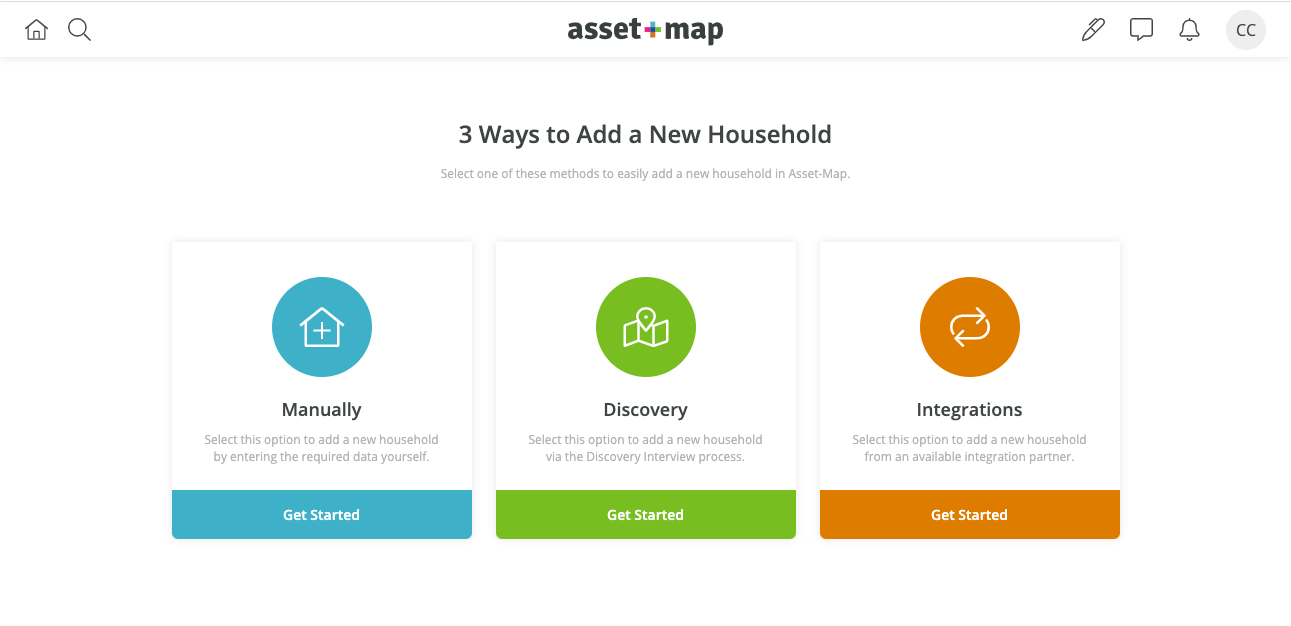Click the orange sync icon on Integrations card
The image size is (1291, 626).
click(x=969, y=327)
